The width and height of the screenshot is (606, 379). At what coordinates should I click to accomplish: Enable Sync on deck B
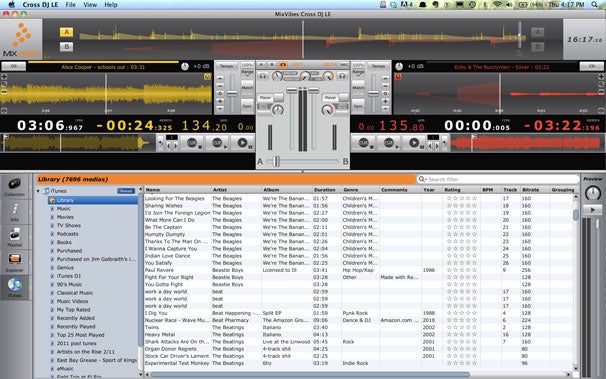pos(358,105)
